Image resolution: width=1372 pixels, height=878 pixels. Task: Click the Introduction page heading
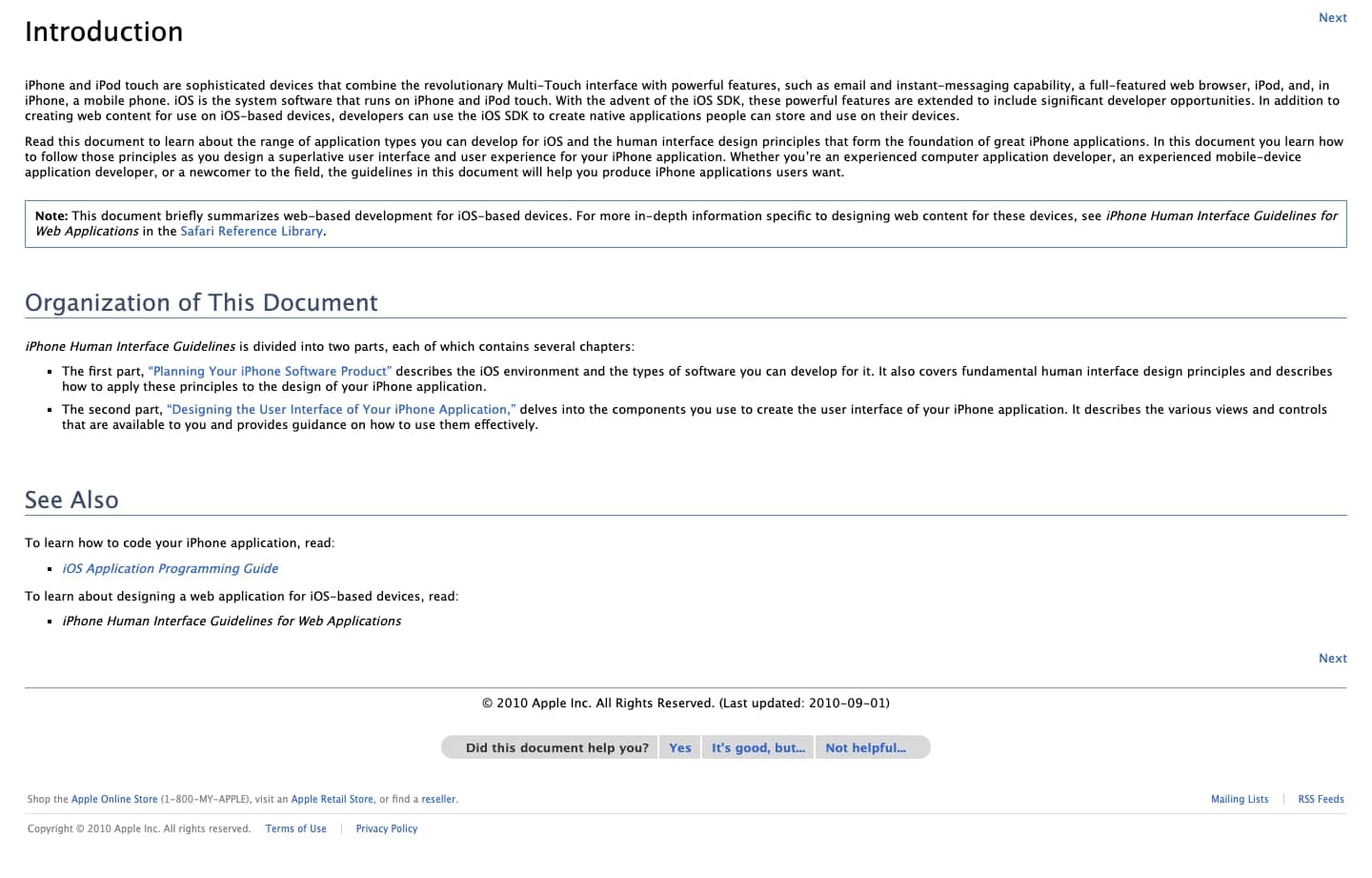104,32
